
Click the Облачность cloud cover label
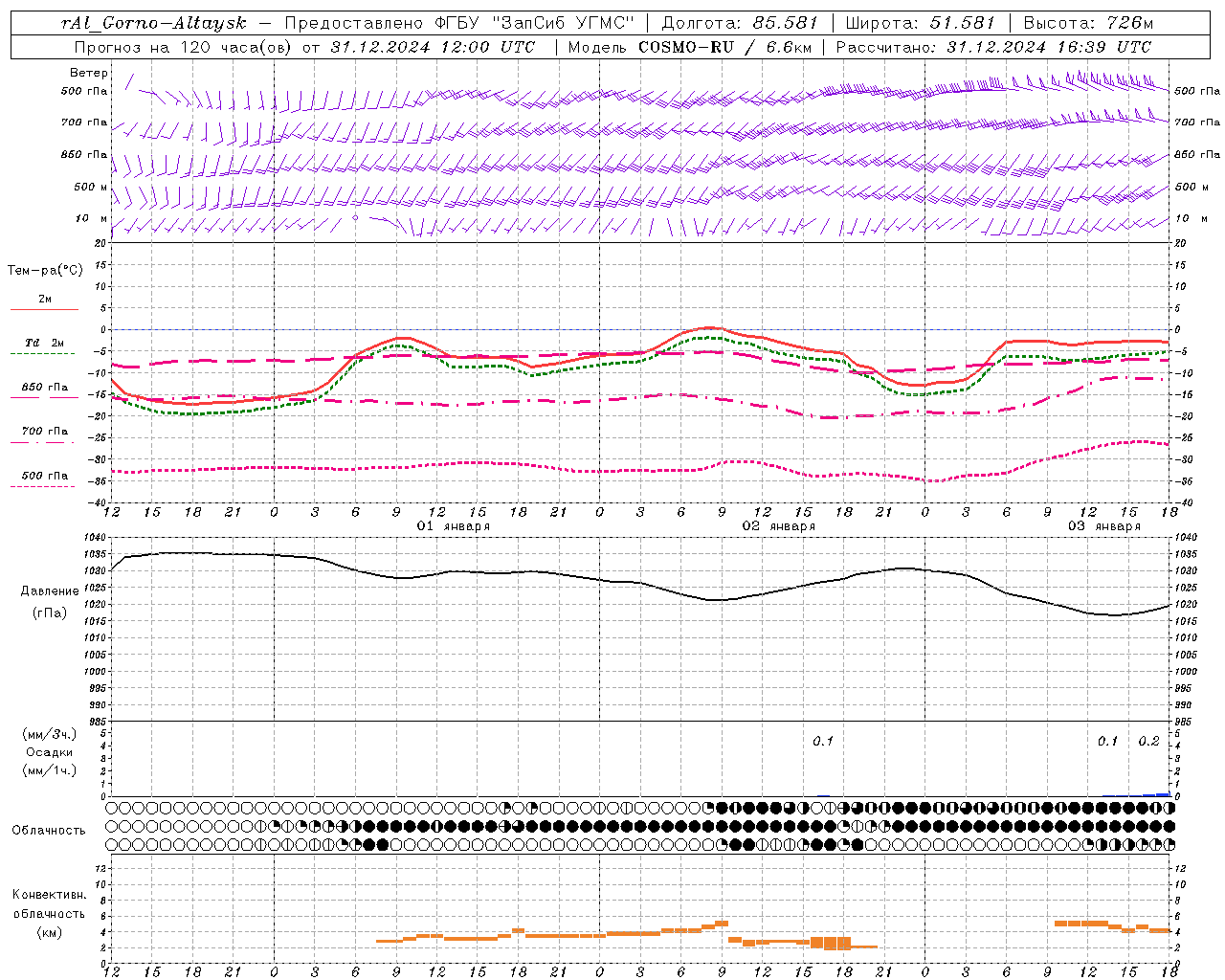(49, 830)
